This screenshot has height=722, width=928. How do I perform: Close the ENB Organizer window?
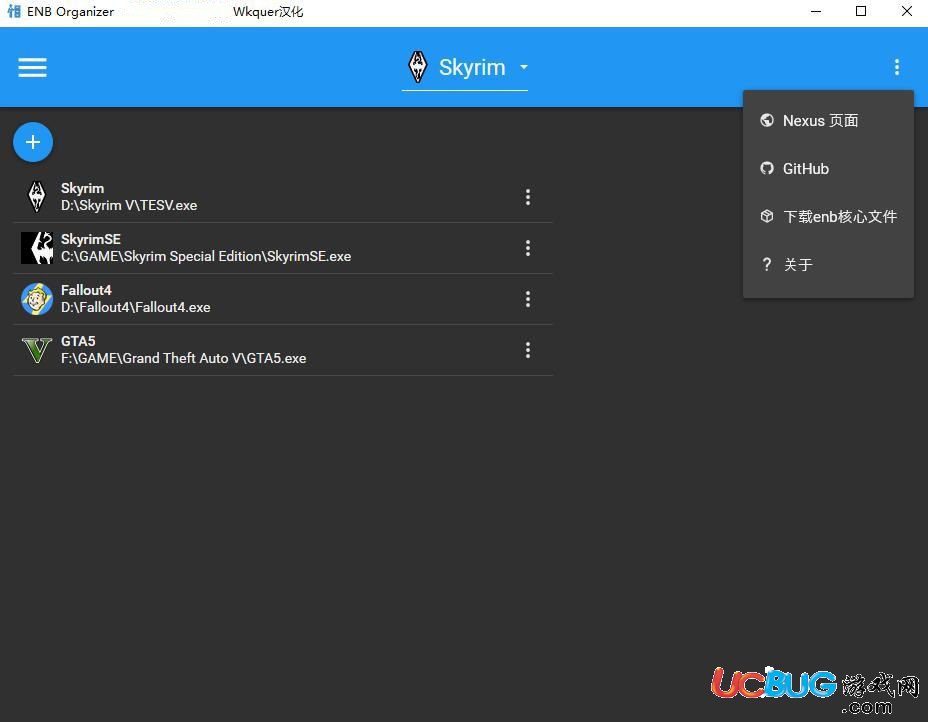(907, 11)
